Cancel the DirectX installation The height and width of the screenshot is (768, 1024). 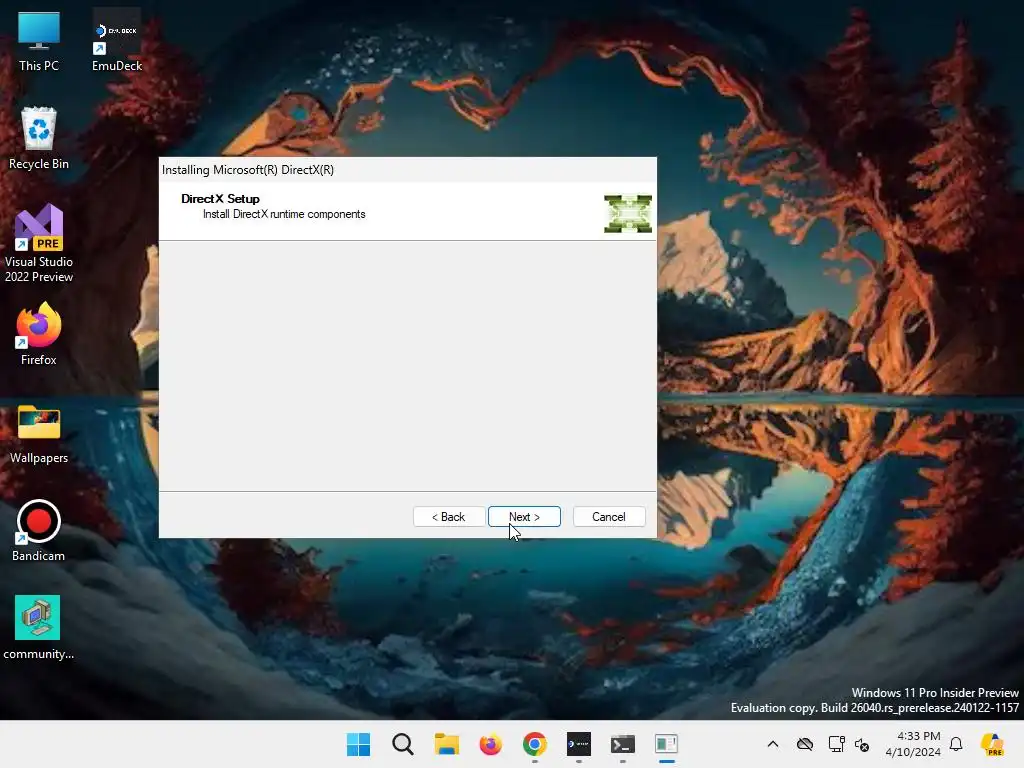609,517
